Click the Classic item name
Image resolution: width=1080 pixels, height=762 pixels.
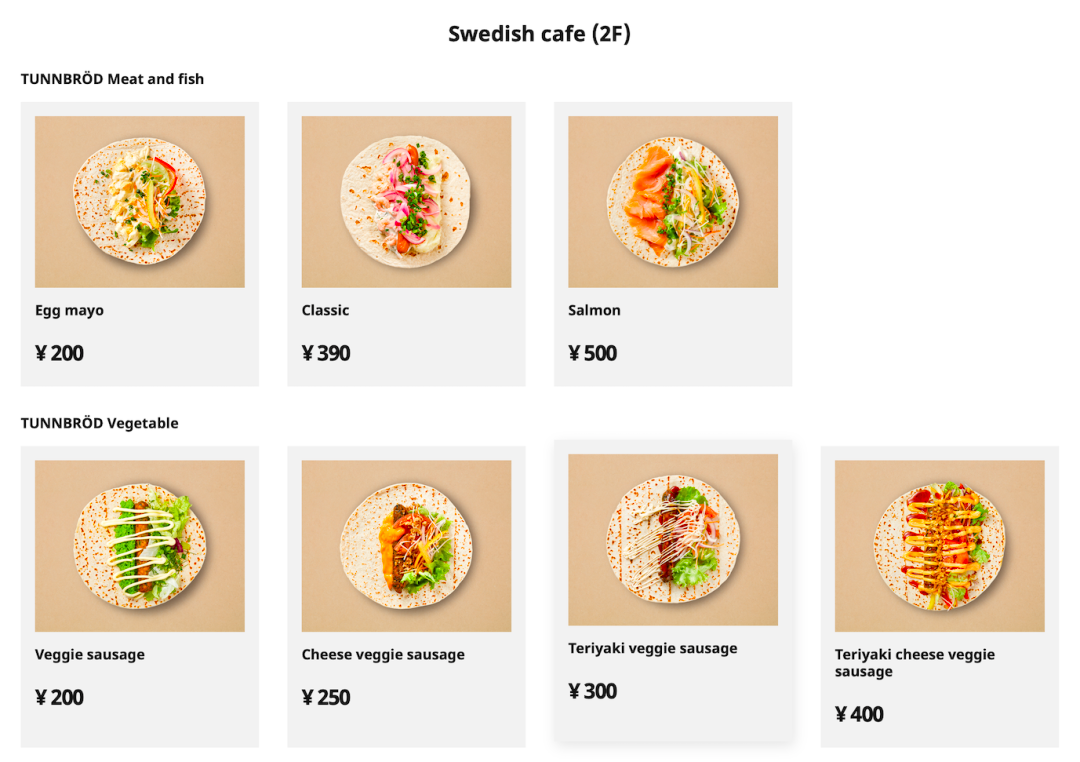(x=325, y=310)
